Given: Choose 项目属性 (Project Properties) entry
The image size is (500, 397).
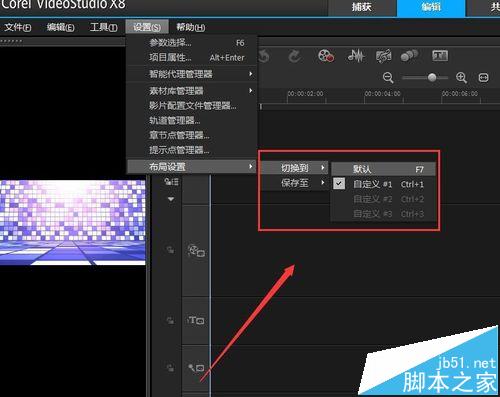Looking at the screenshot, I should (x=192, y=58).
